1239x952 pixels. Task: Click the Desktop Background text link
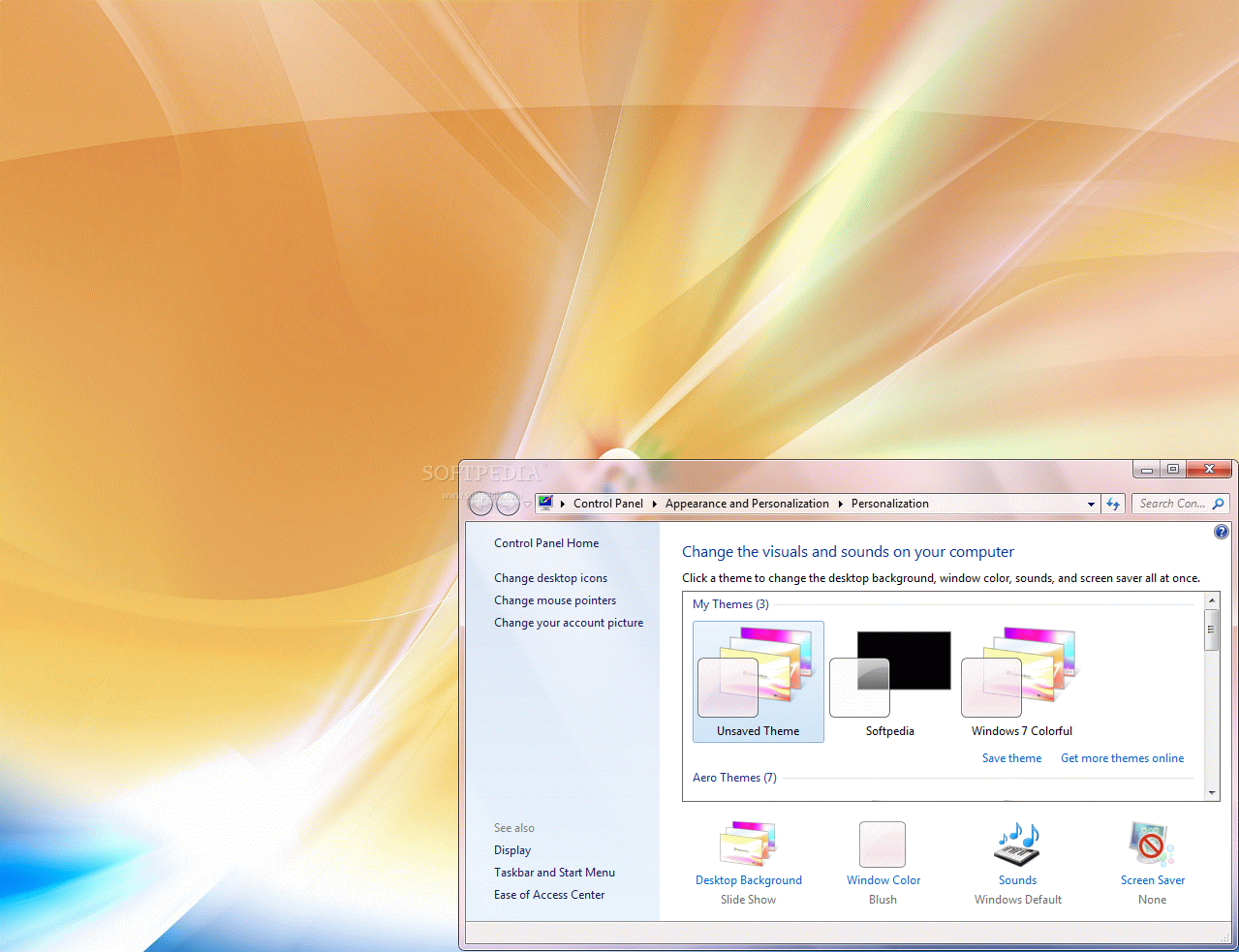click(748, 880)
